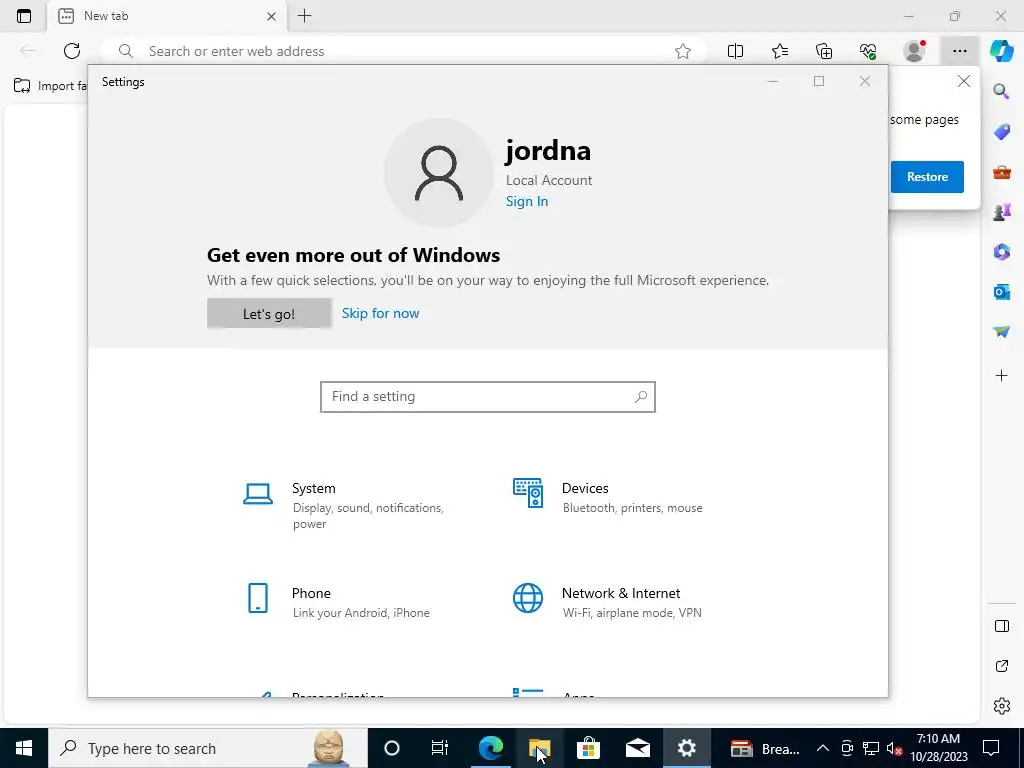Open Tools briefcase in Edge sidebar
This screenshot has height=768, width=1024.
tap(1001, 172)
